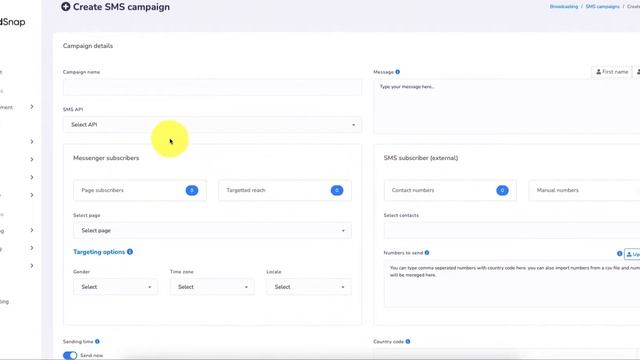Viewport: 640px width, 360px height.
Task: Open SMS campaigns breadcrumb link
Action: point(602,7)
